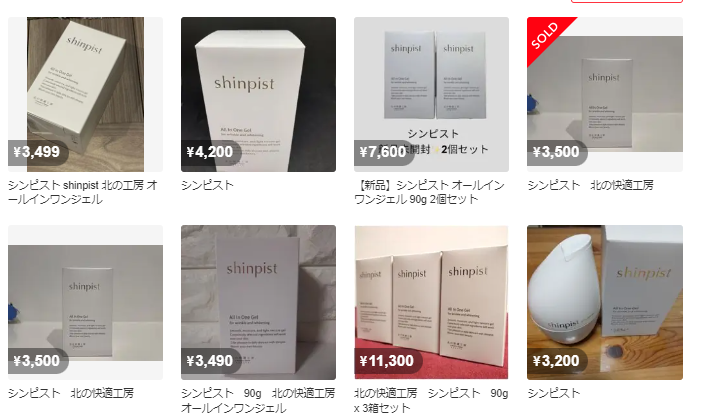Open the ¥3,200 listing with white diffuser
The height and width of the screenshot is (417, 726).
[x=605, y=303]
